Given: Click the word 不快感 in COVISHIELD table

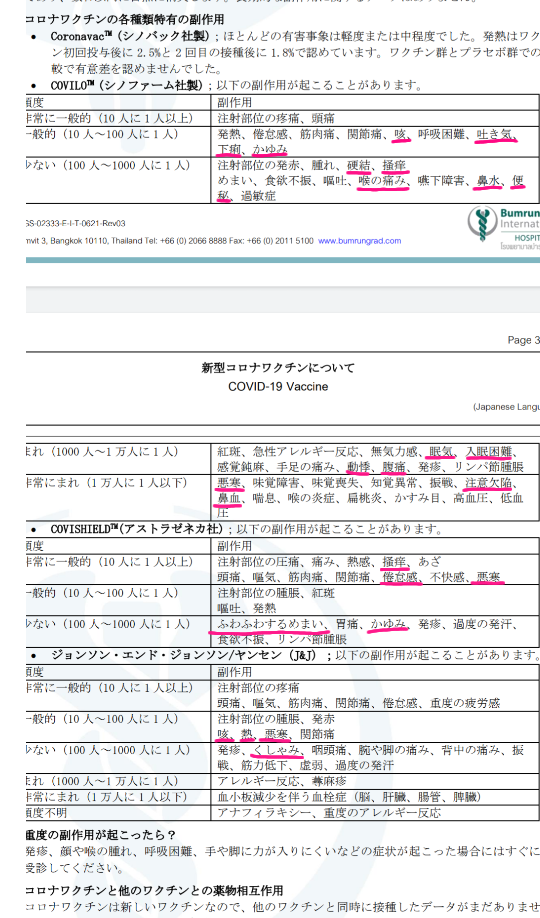Looking at the screenshot, I should 447,578.
